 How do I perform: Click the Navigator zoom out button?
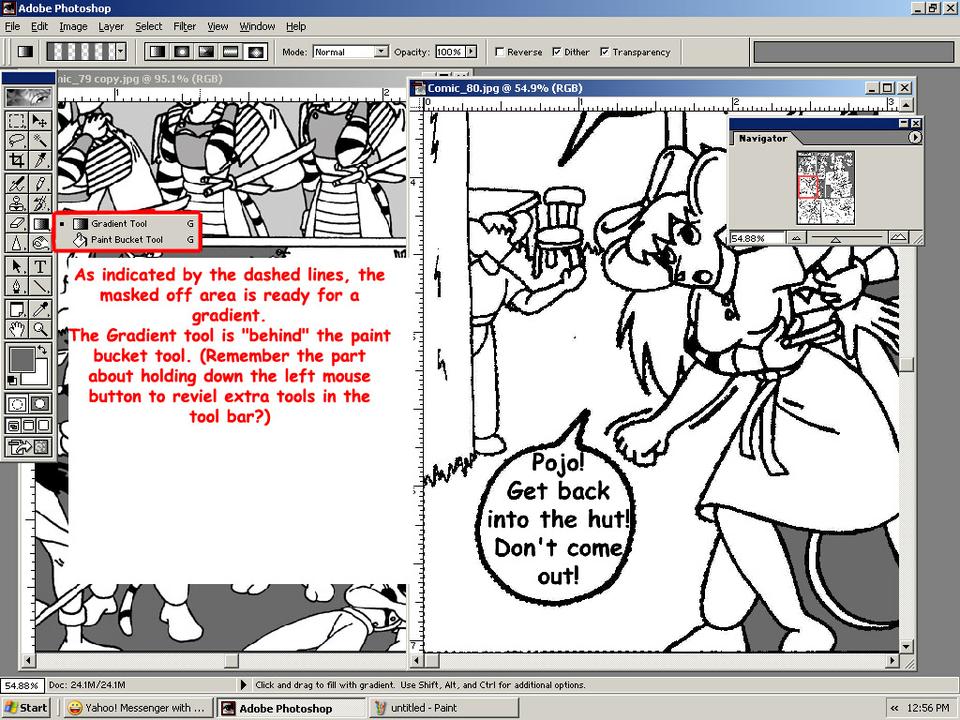[x=795, y=238]
